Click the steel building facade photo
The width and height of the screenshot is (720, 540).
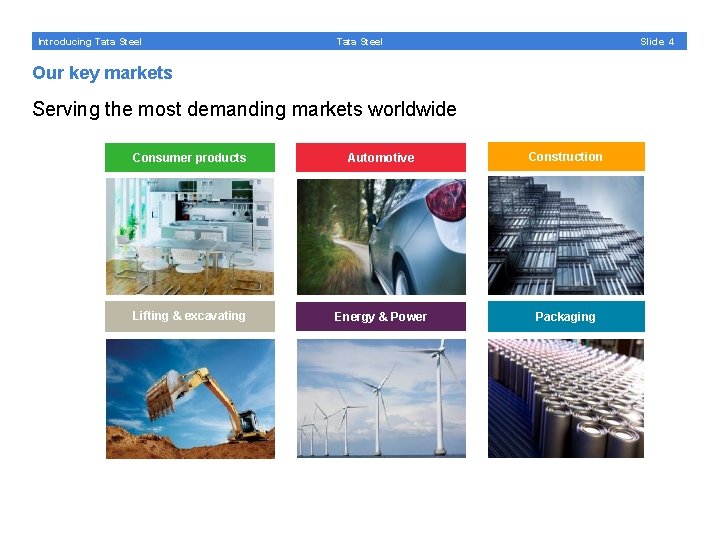pos(566,236)
